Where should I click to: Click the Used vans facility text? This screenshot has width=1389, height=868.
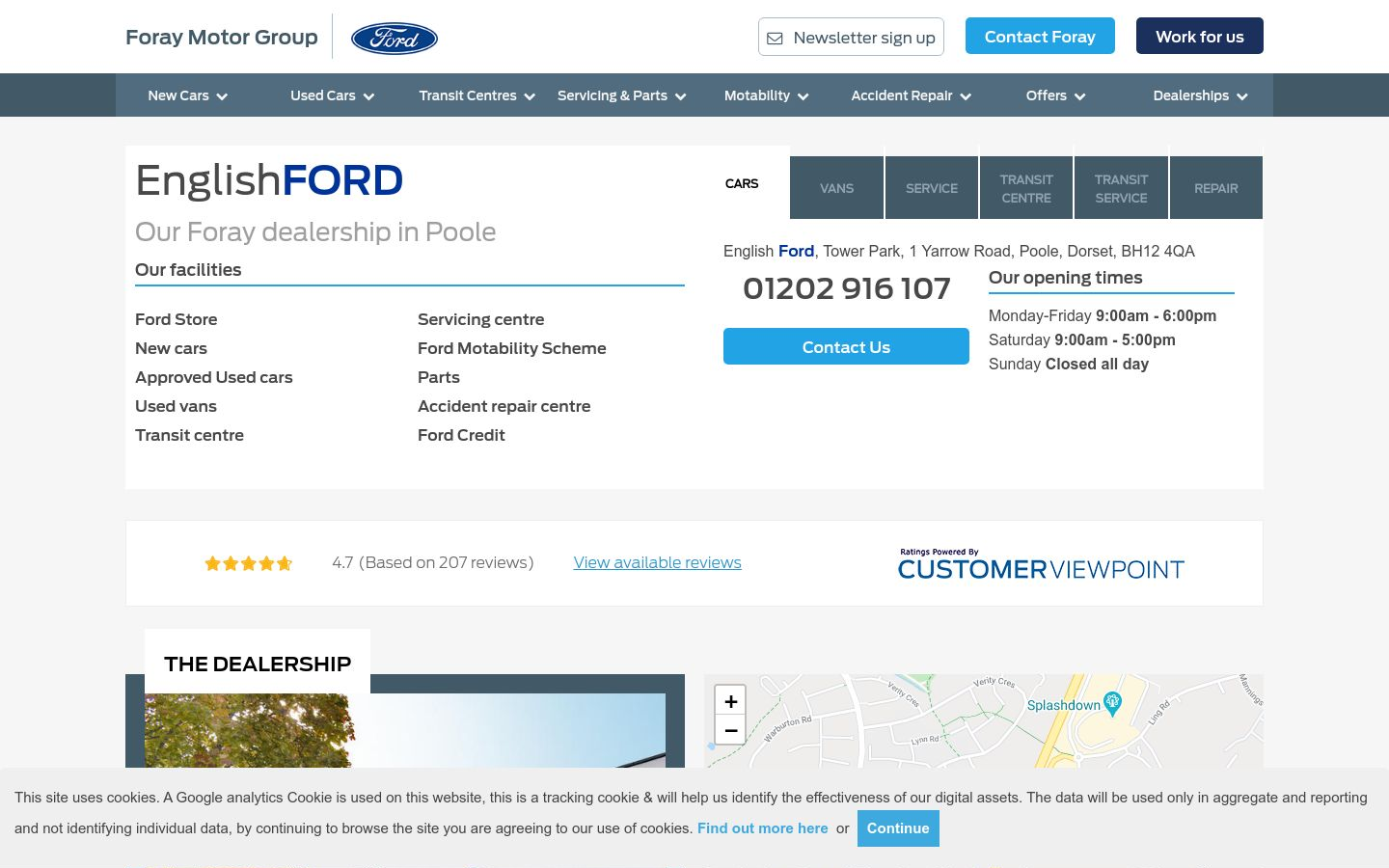click(x=177, y=406)
